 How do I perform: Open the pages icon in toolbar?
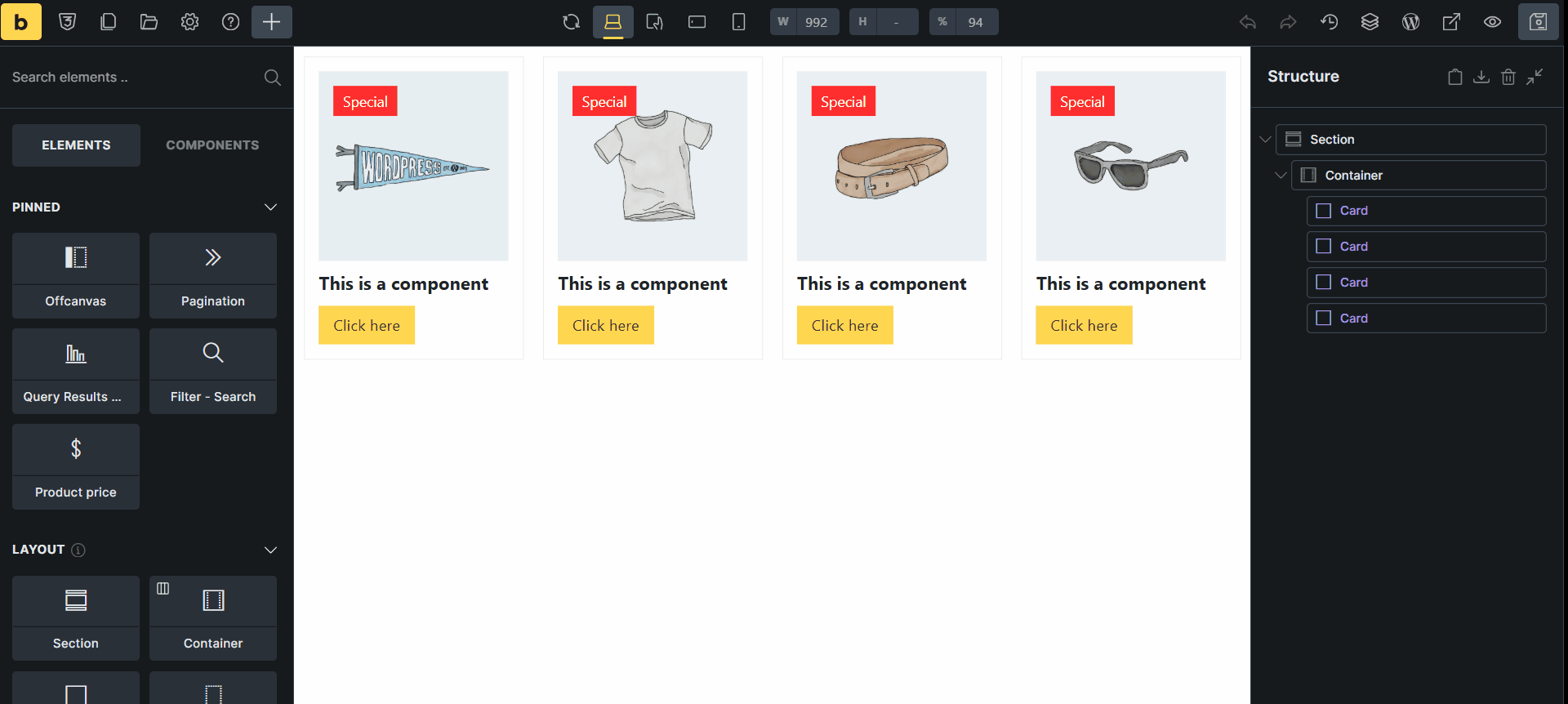click(108, 22)
